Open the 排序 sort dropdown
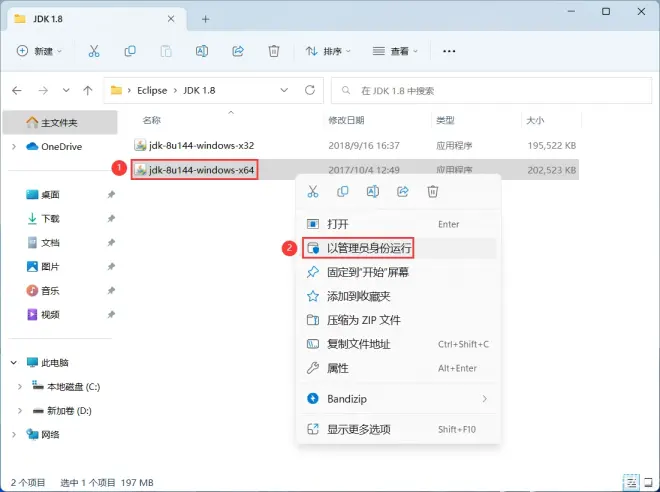This screenshot has width=660, height=492. [x=328, y=51]
